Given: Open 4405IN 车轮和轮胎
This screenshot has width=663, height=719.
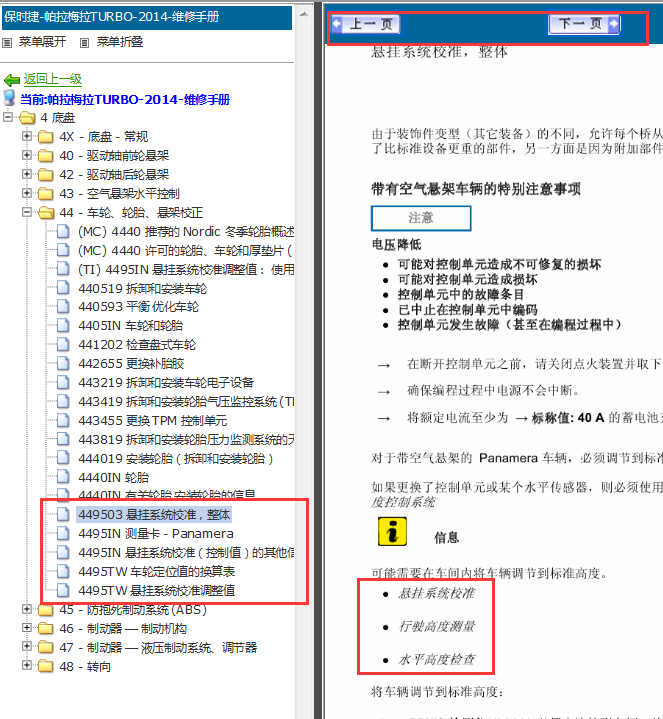Looking at the screenshot, I should pos(131,326).
